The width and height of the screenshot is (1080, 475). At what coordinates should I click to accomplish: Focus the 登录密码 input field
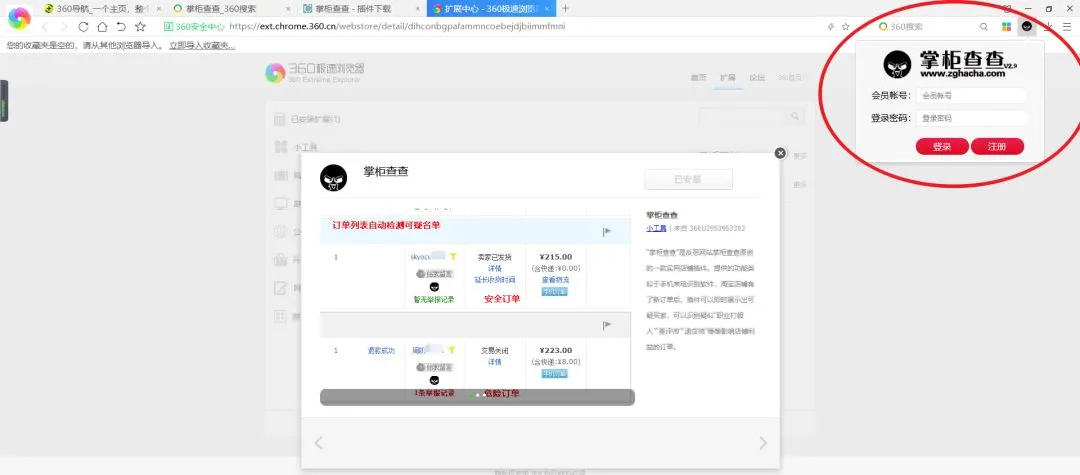(x=972, y=118)
